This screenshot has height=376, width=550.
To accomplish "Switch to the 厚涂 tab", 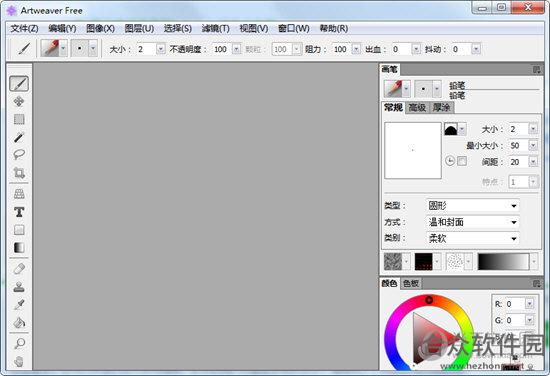I will pyautogui.click(x=441, y=107).
